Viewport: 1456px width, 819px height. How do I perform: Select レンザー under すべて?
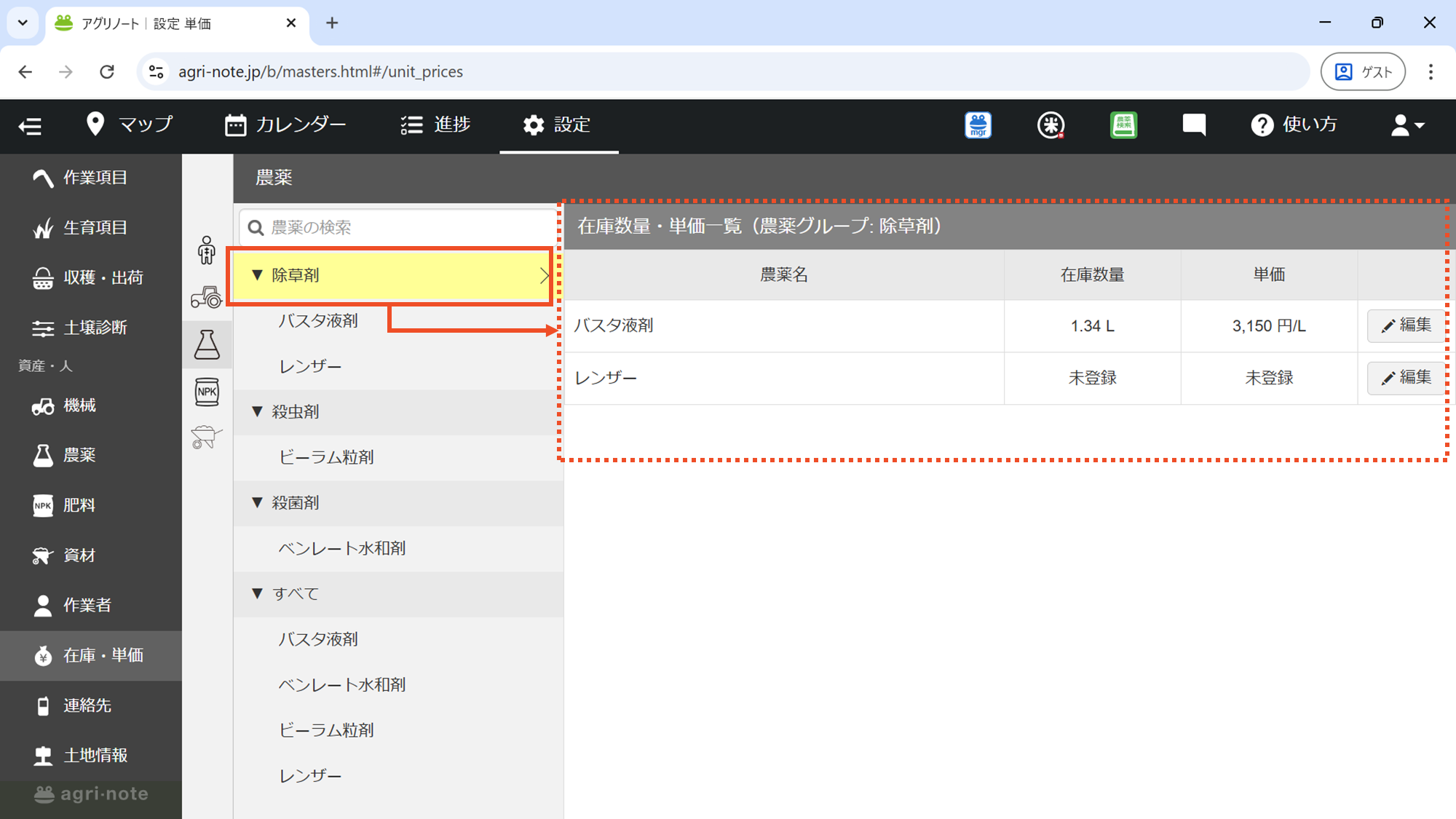(310, 776)
